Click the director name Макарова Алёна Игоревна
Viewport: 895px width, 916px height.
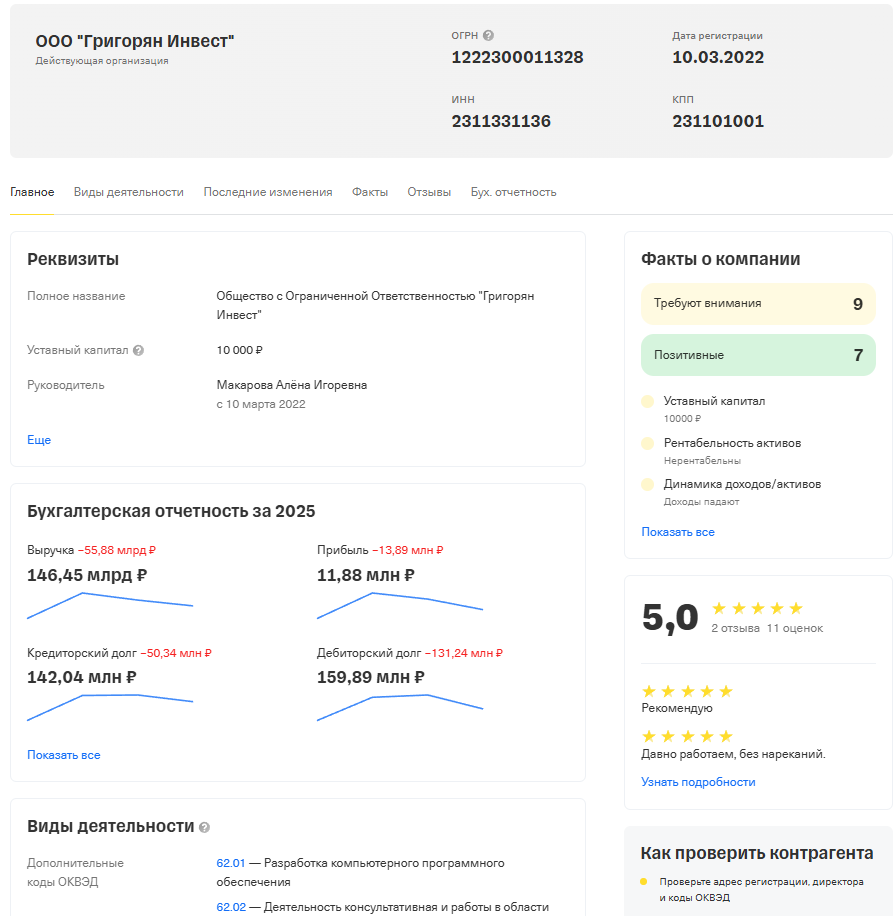(x=292, y=386)
